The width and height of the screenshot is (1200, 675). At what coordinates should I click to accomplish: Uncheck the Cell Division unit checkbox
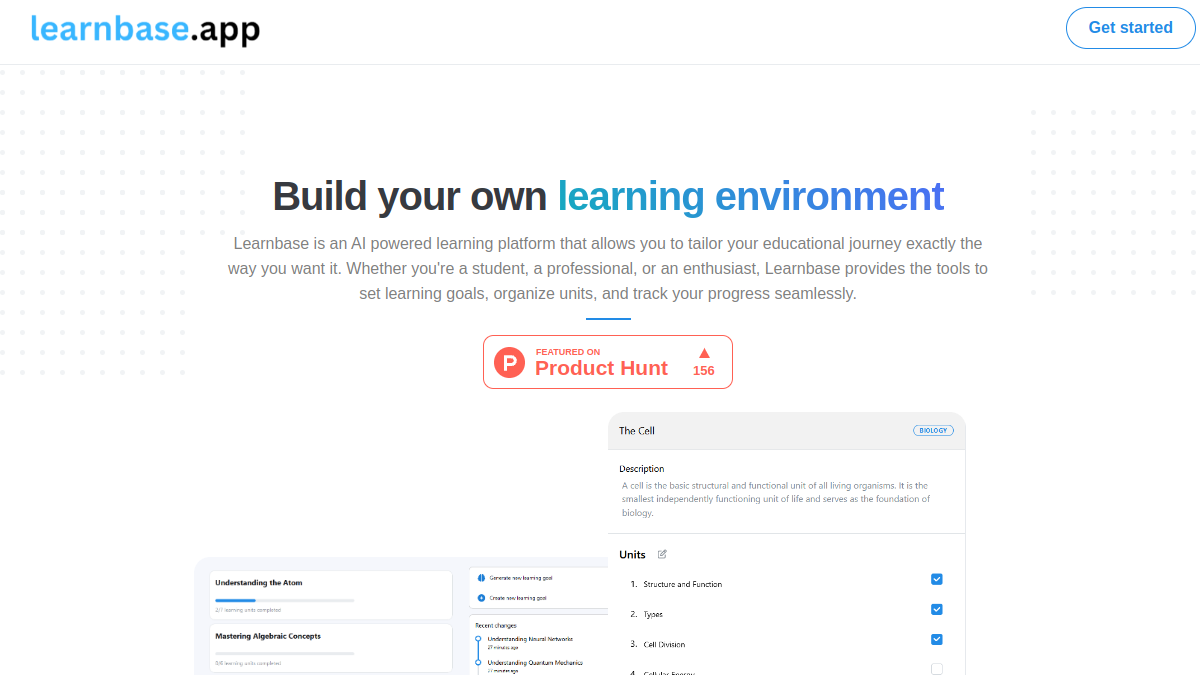click(937, 639)
